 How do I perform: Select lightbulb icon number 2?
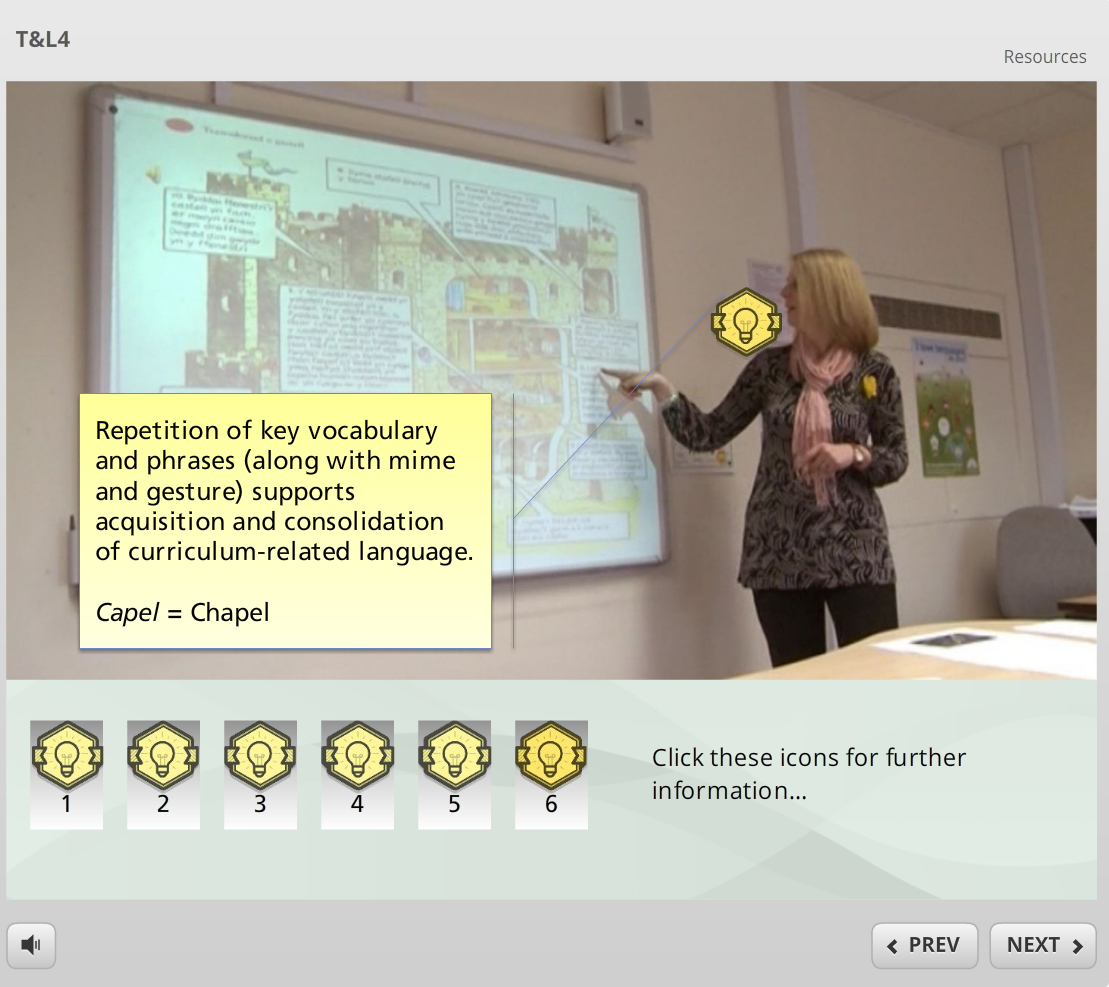coord(163,774)
